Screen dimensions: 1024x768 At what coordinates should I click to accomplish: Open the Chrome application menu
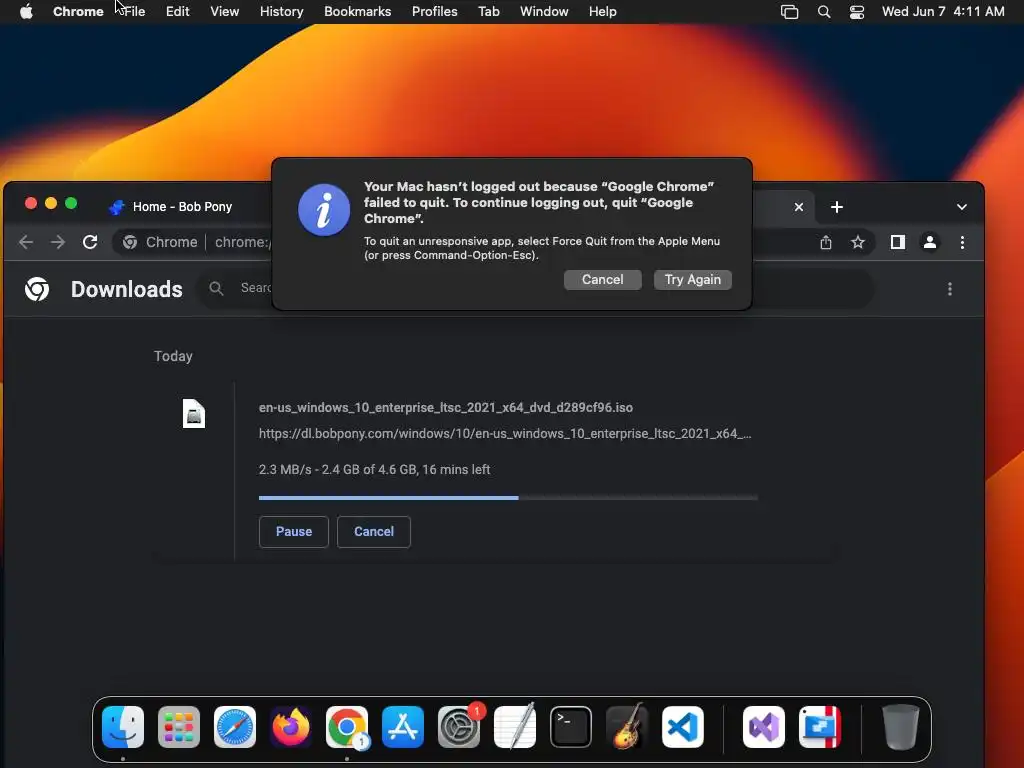(78, 11)
